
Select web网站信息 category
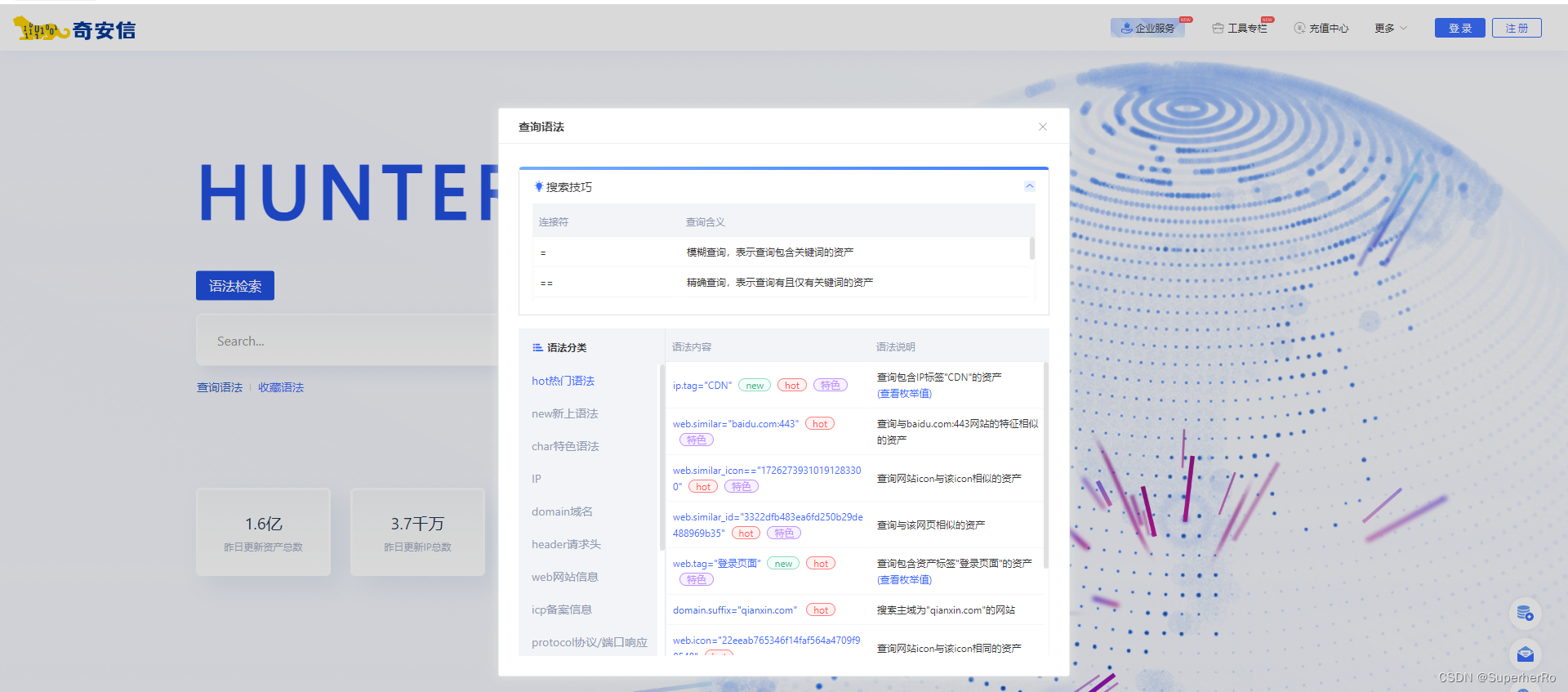coord(564,577)
